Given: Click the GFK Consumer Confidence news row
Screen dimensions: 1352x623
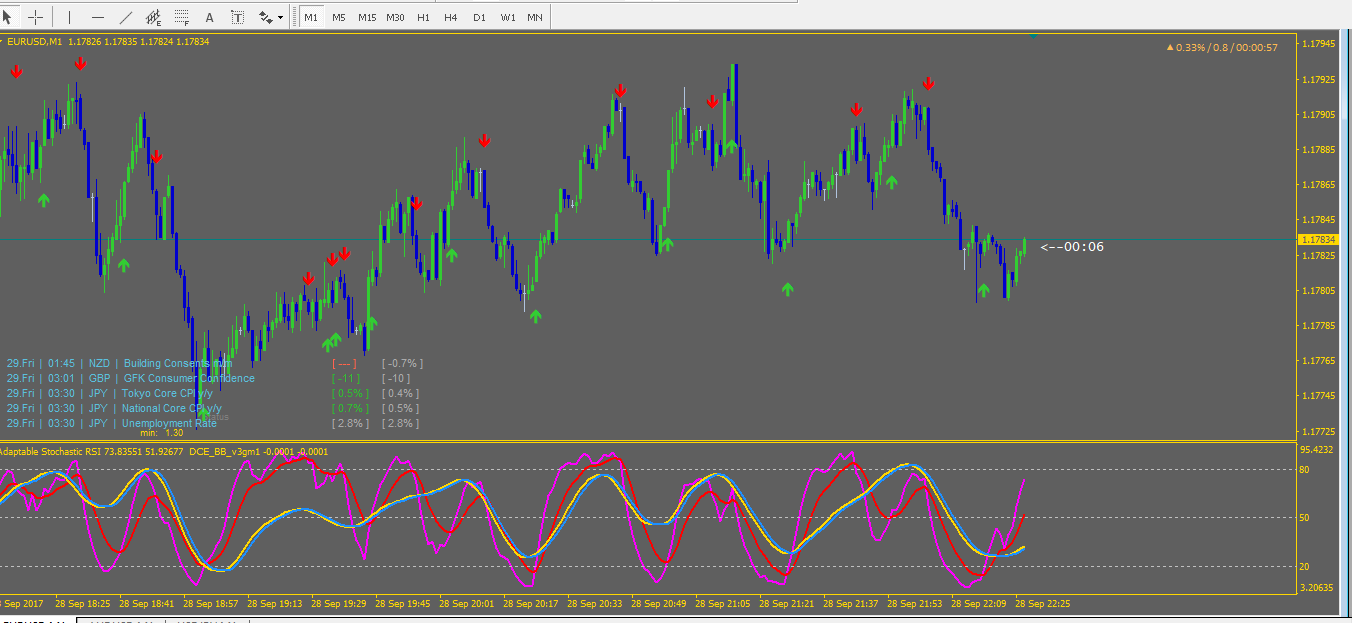Looking at the screenshot, I should point(188,378).
